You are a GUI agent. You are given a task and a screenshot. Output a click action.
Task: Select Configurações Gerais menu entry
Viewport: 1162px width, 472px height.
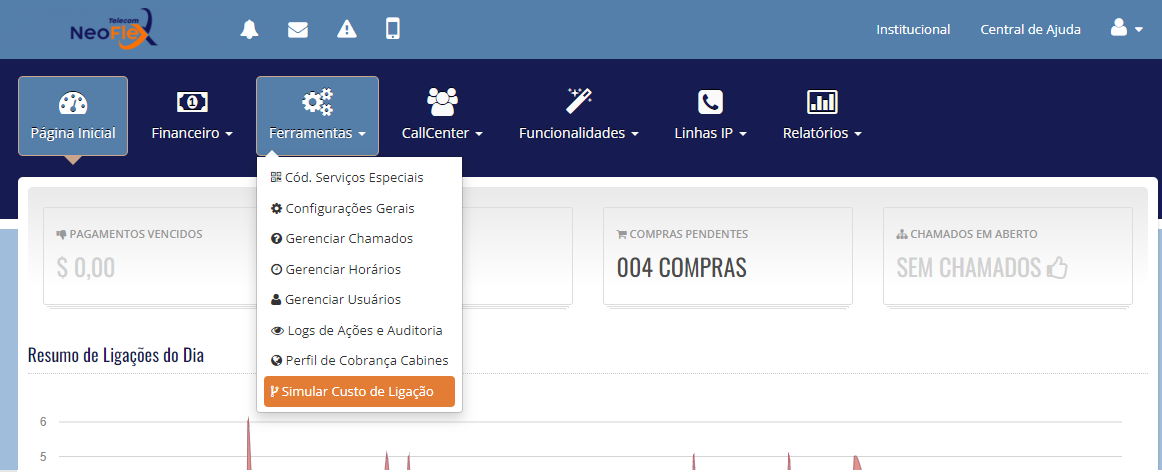click(359, 208)
